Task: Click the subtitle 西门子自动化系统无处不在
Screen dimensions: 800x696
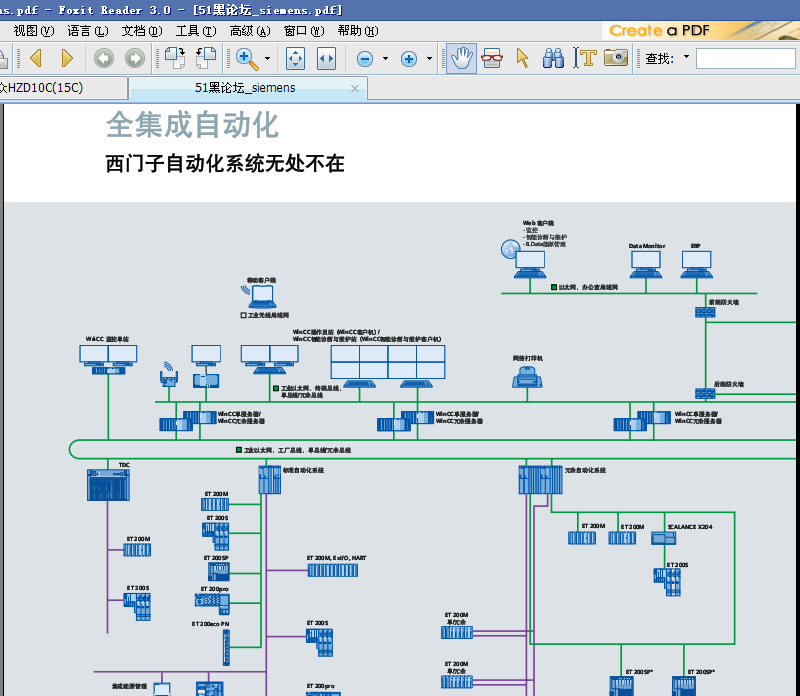Action: [x=225, y=164]
